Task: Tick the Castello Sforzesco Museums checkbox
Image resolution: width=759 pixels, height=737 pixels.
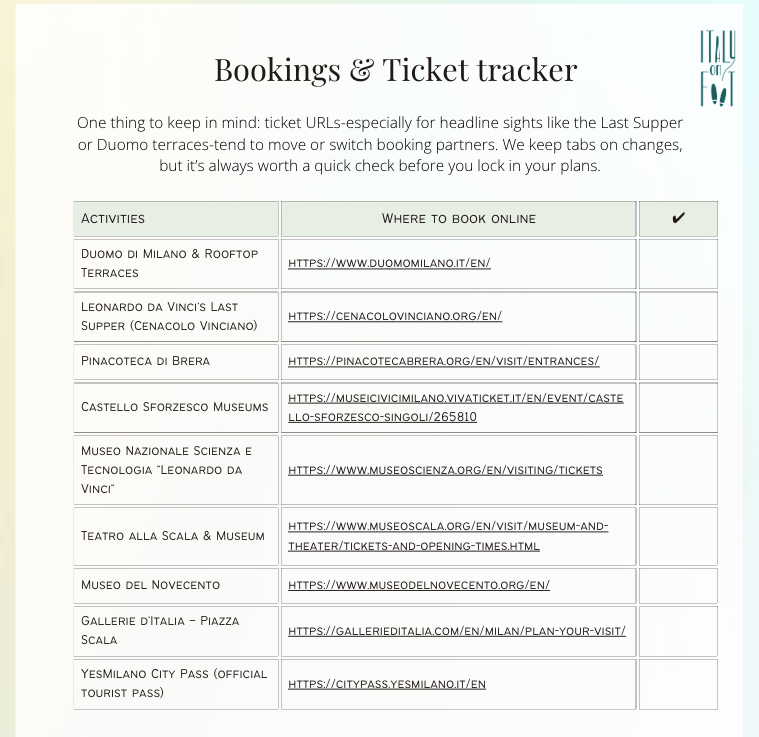Action: click(678, 407)
